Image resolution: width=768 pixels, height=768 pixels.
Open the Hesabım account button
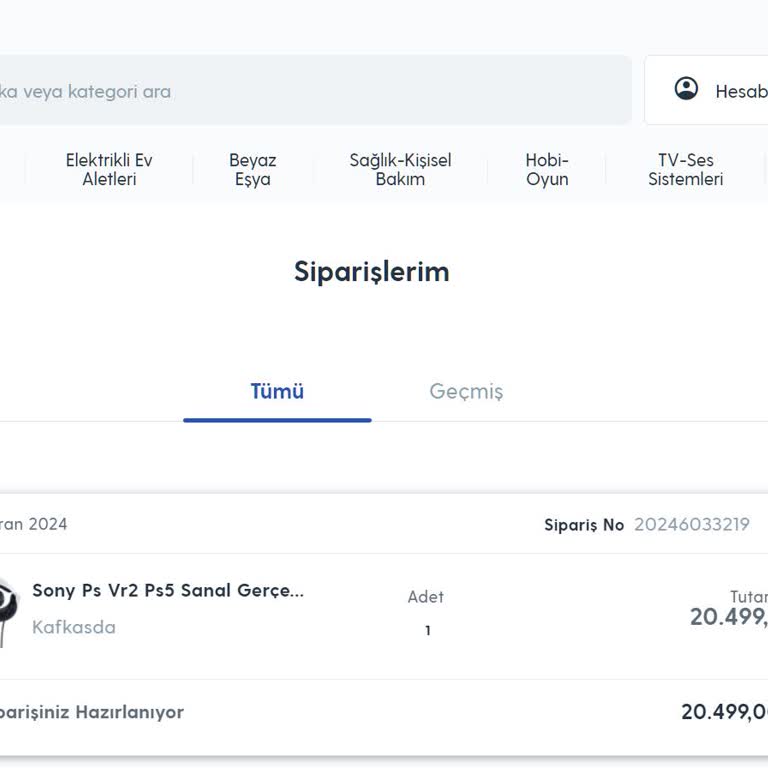706,90
